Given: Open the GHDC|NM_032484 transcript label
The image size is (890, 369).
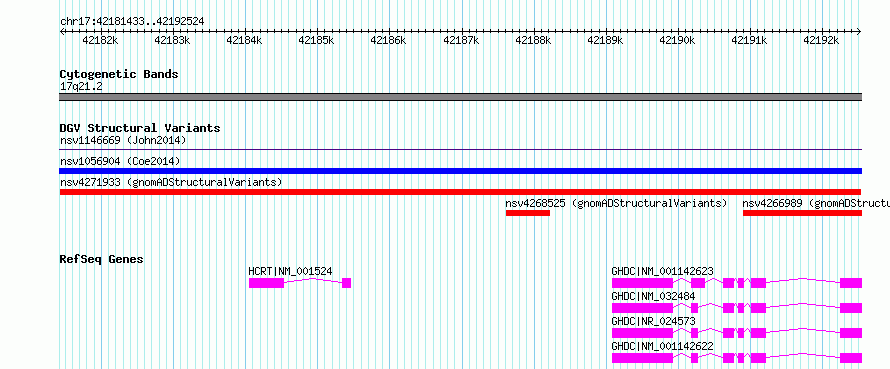Looking at the screenshot, I should pyautogui.click(x=653, y=296).
